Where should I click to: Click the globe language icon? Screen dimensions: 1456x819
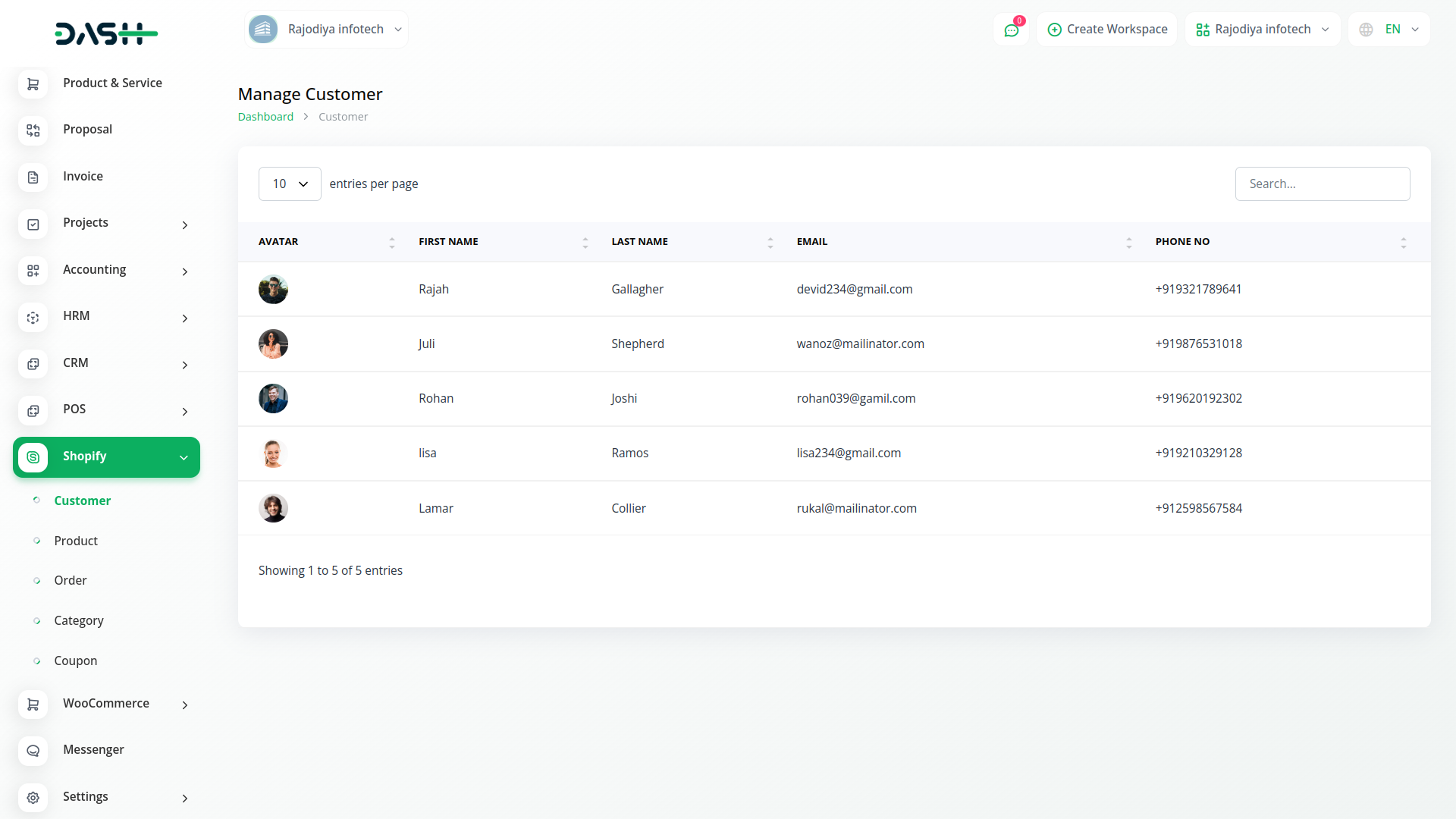point(1366,30)
